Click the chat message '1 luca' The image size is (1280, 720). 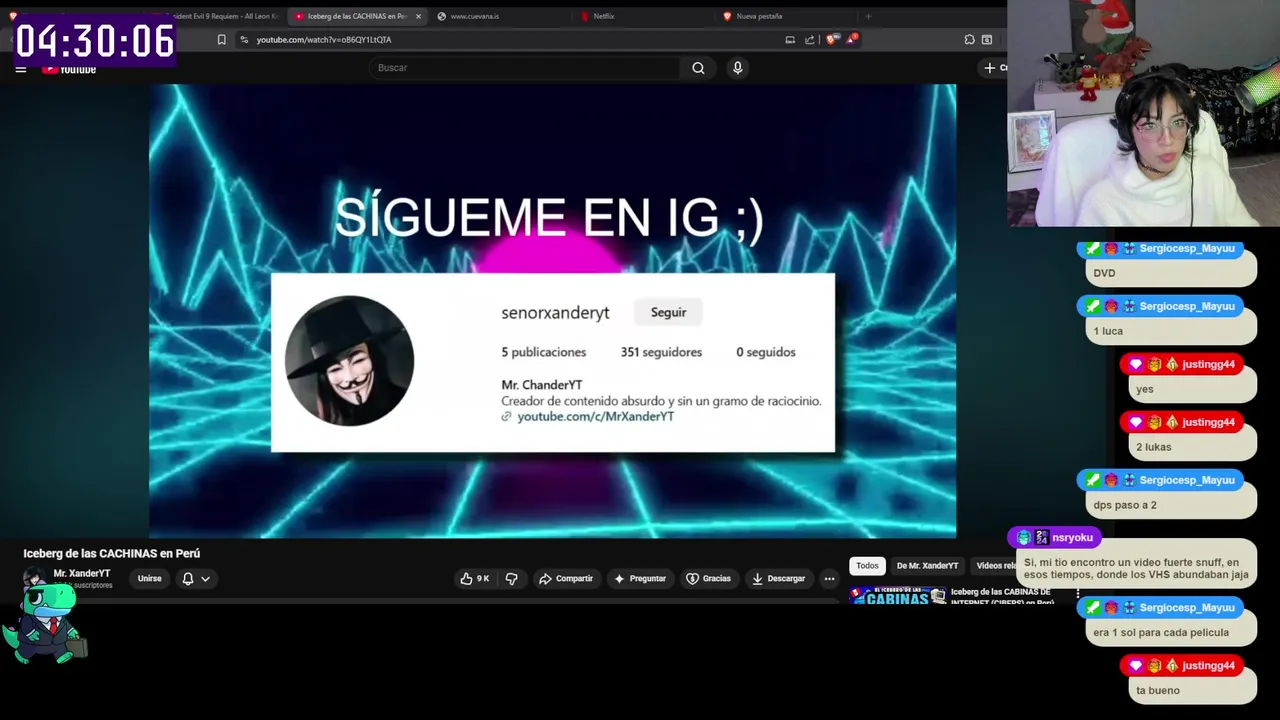[x=1170, y=331]
